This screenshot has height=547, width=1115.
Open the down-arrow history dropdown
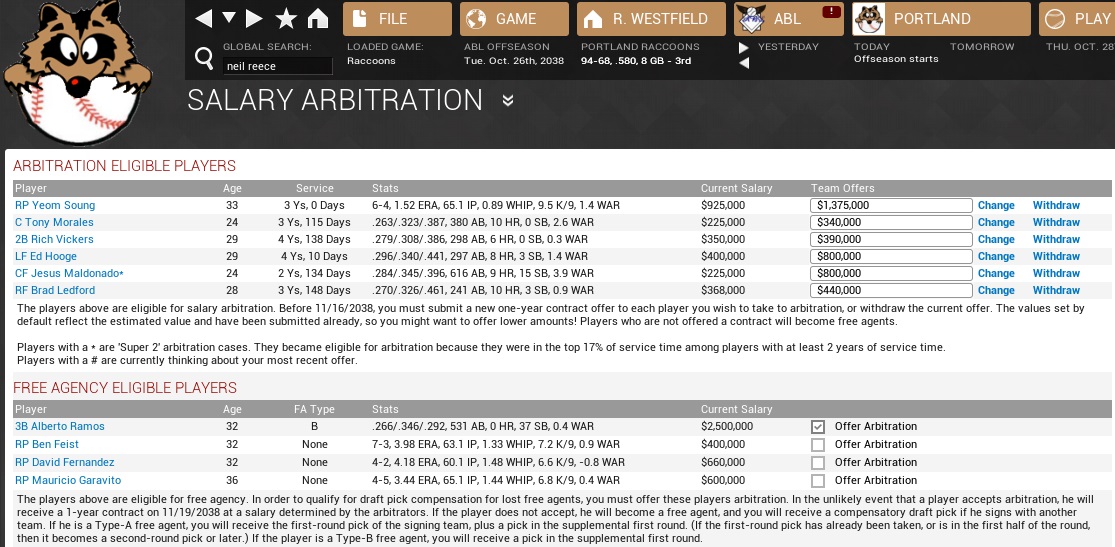(x=229, y=18)
